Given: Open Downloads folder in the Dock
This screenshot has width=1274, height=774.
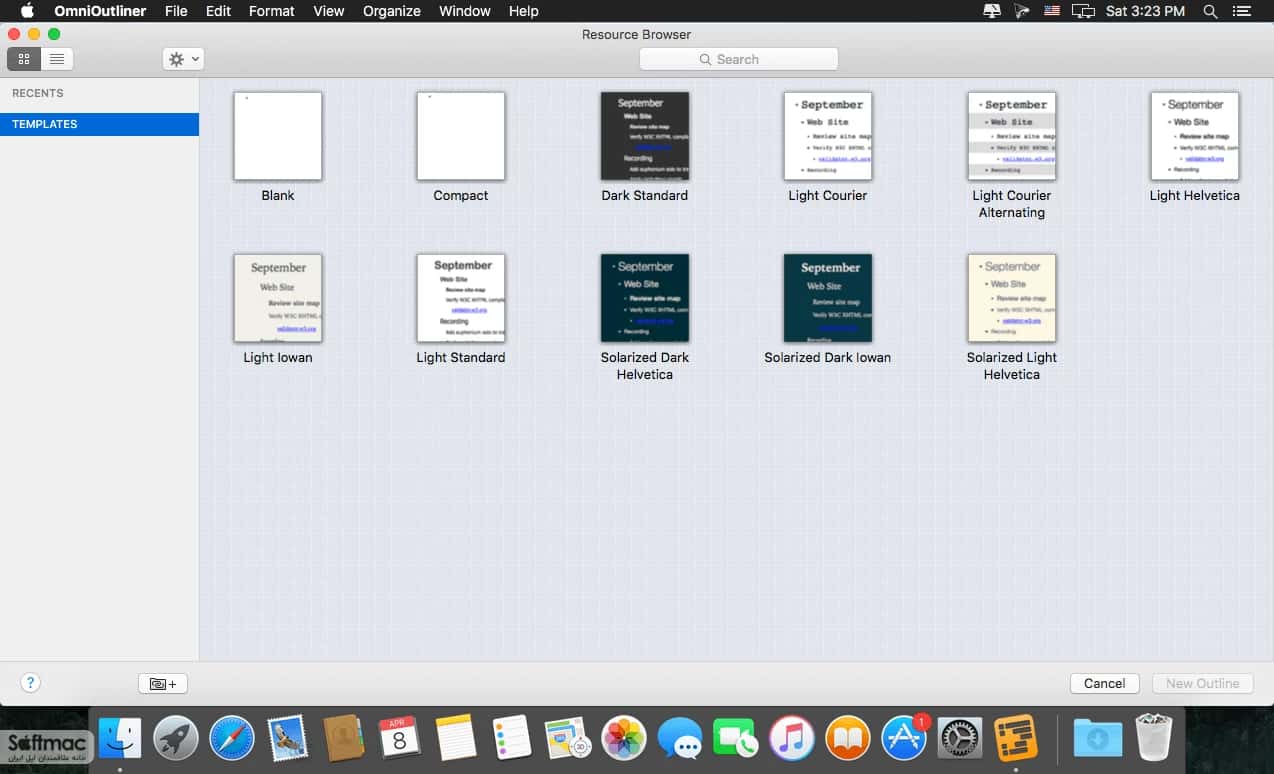Looking at the screenshot, I should coord(1098,739).
